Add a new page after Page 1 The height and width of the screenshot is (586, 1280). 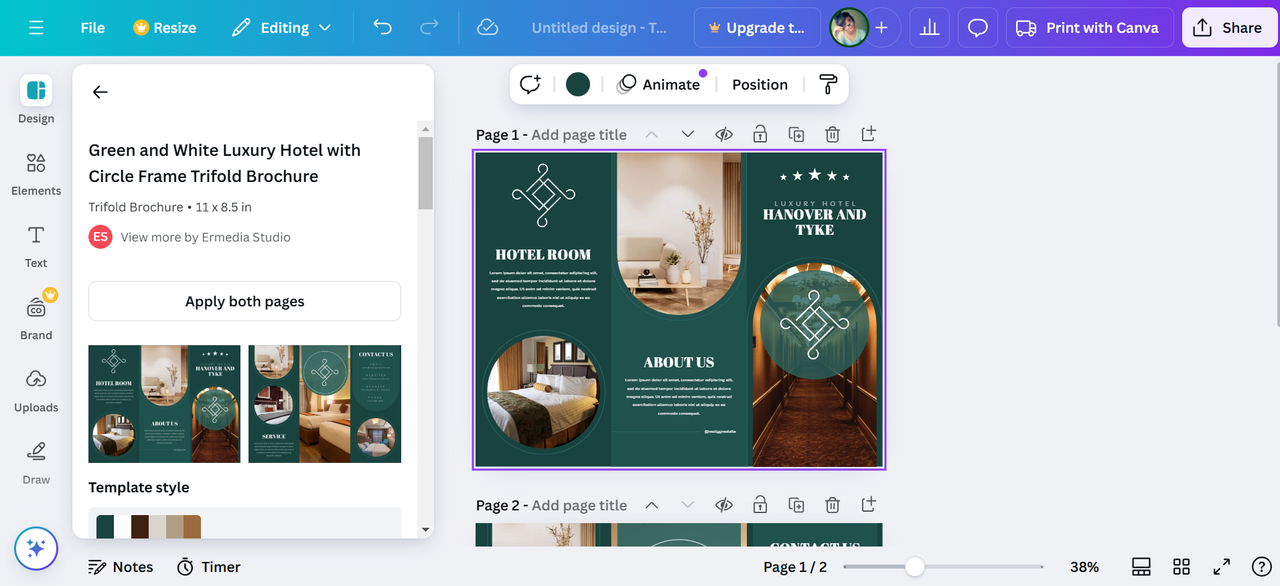tap(868, 134)
